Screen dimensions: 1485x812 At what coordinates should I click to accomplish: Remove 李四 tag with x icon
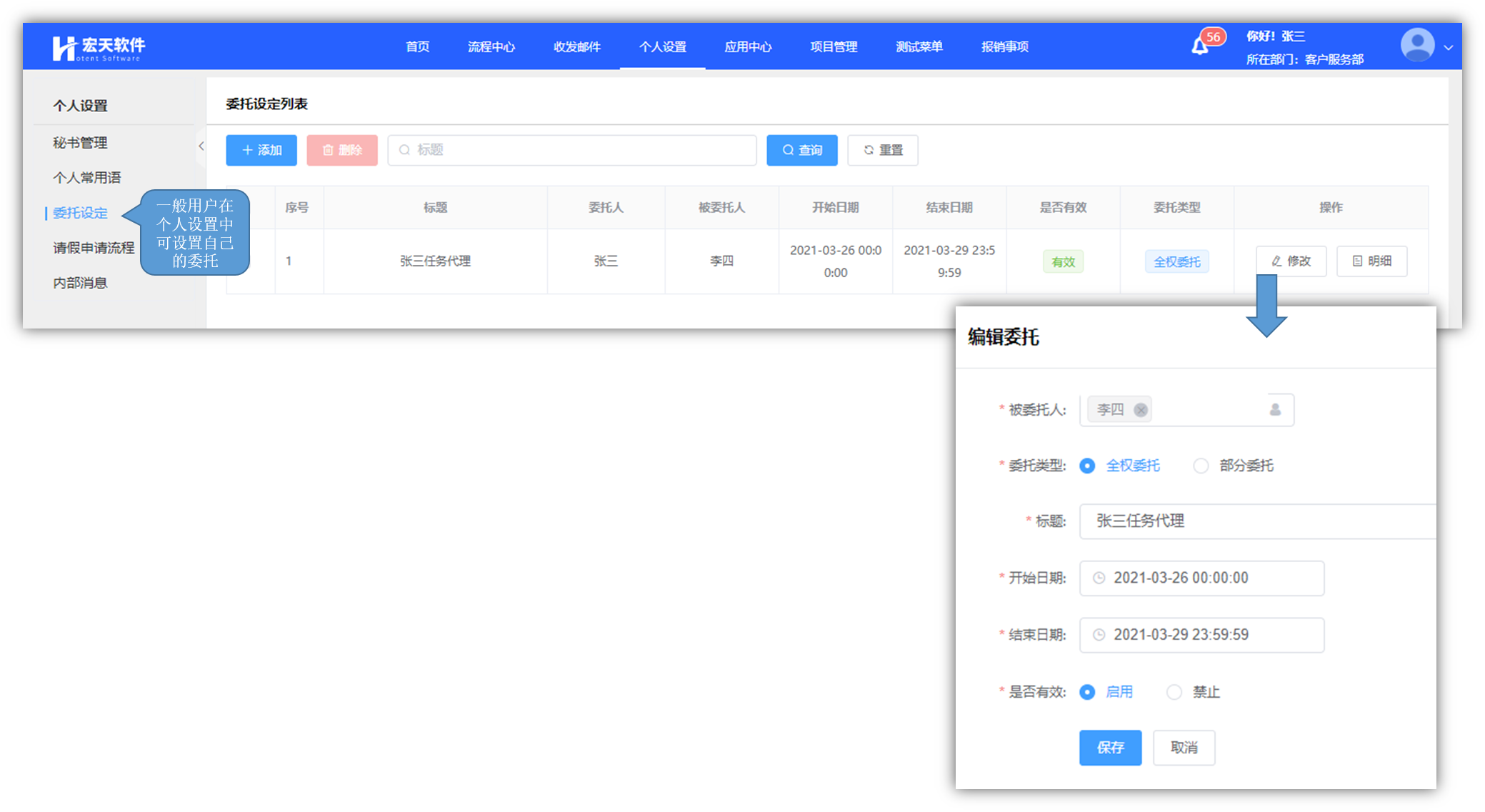click(x=1141, y=410)
